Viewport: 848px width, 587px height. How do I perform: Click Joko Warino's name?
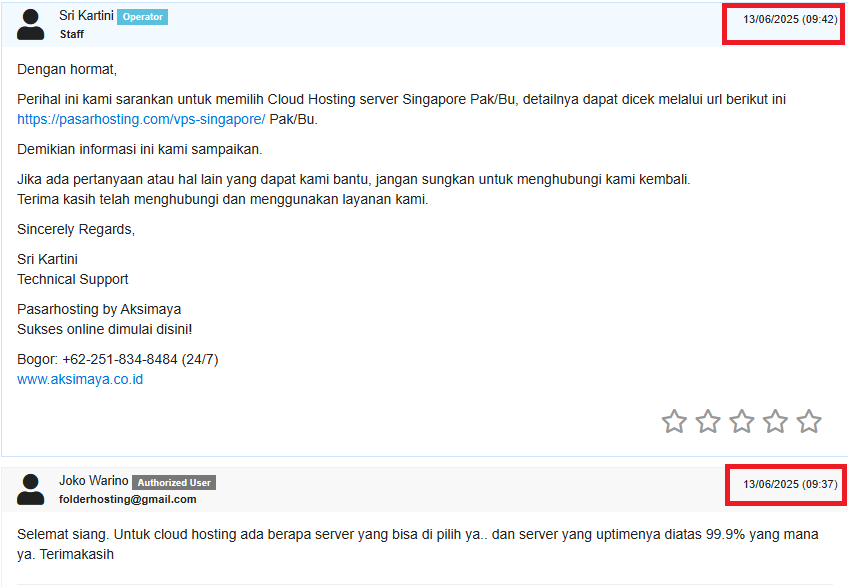(x=94, y=481)
